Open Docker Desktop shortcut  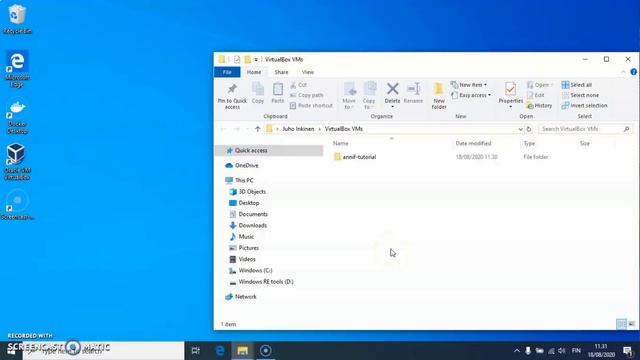tap(17, 116)
